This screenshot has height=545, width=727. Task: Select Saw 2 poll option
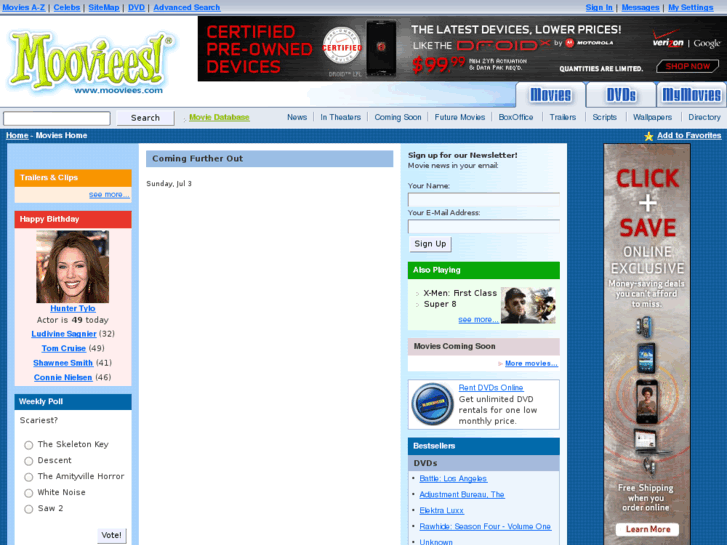pos(29,509)
